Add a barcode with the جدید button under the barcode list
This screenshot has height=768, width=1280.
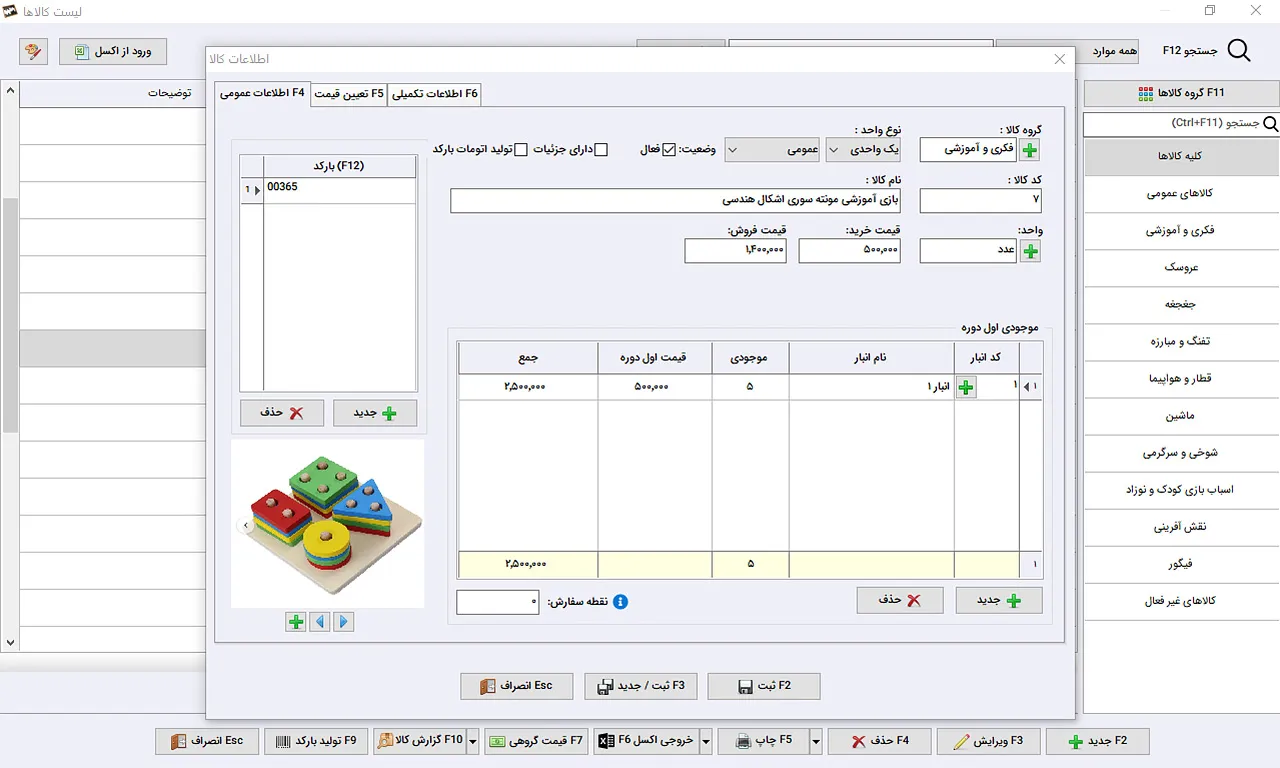click(375, 413)
